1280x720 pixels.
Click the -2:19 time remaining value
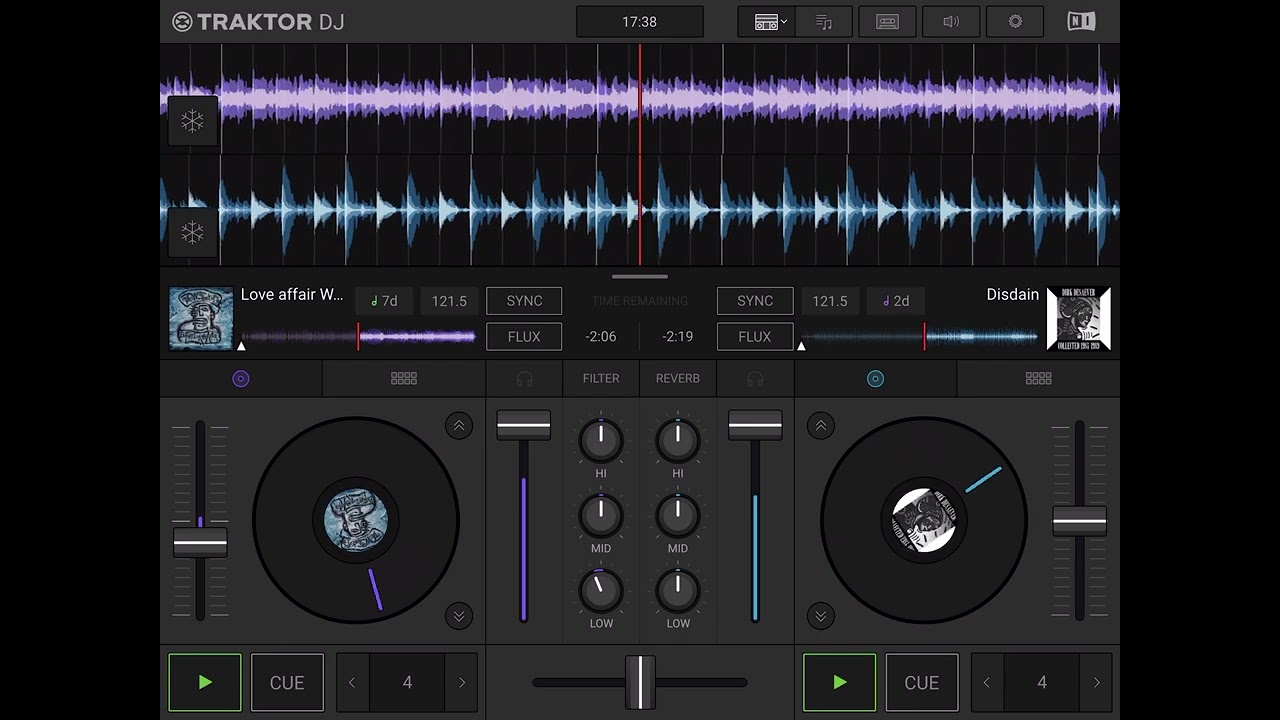[x=678, y=337]
